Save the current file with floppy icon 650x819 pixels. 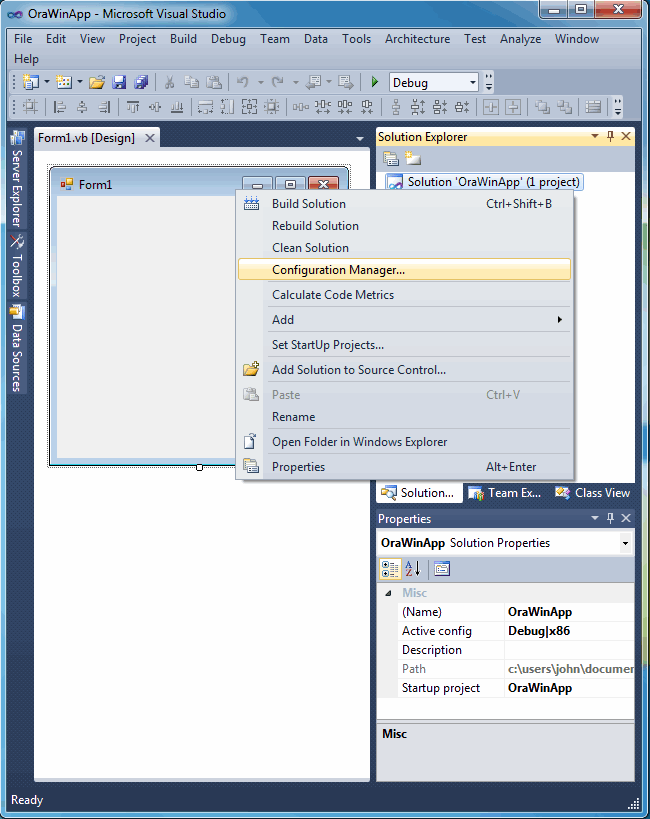[119, 82]
